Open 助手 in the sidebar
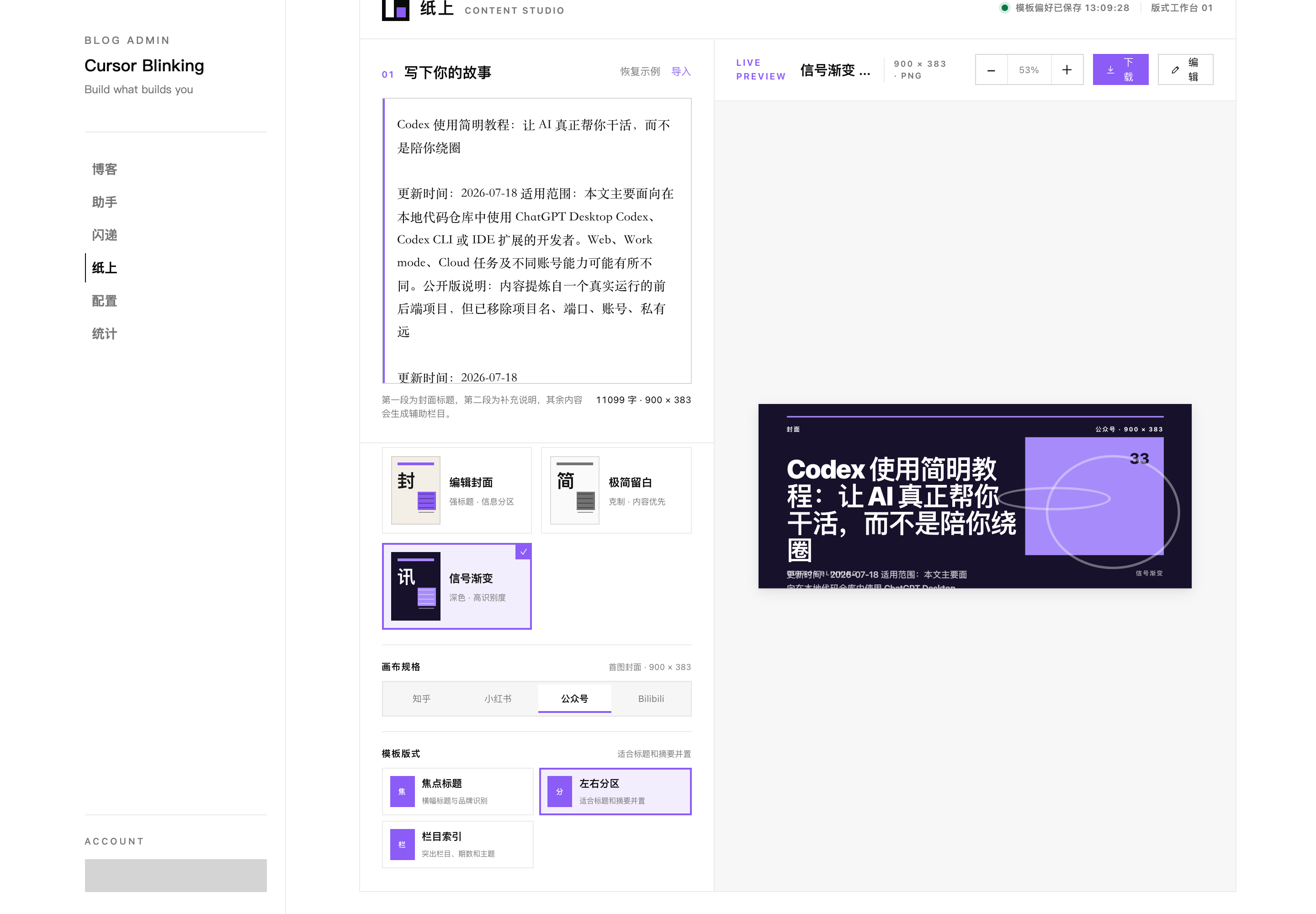The width and height of the screenshot is (1316, 914). [x=105, y=202]
